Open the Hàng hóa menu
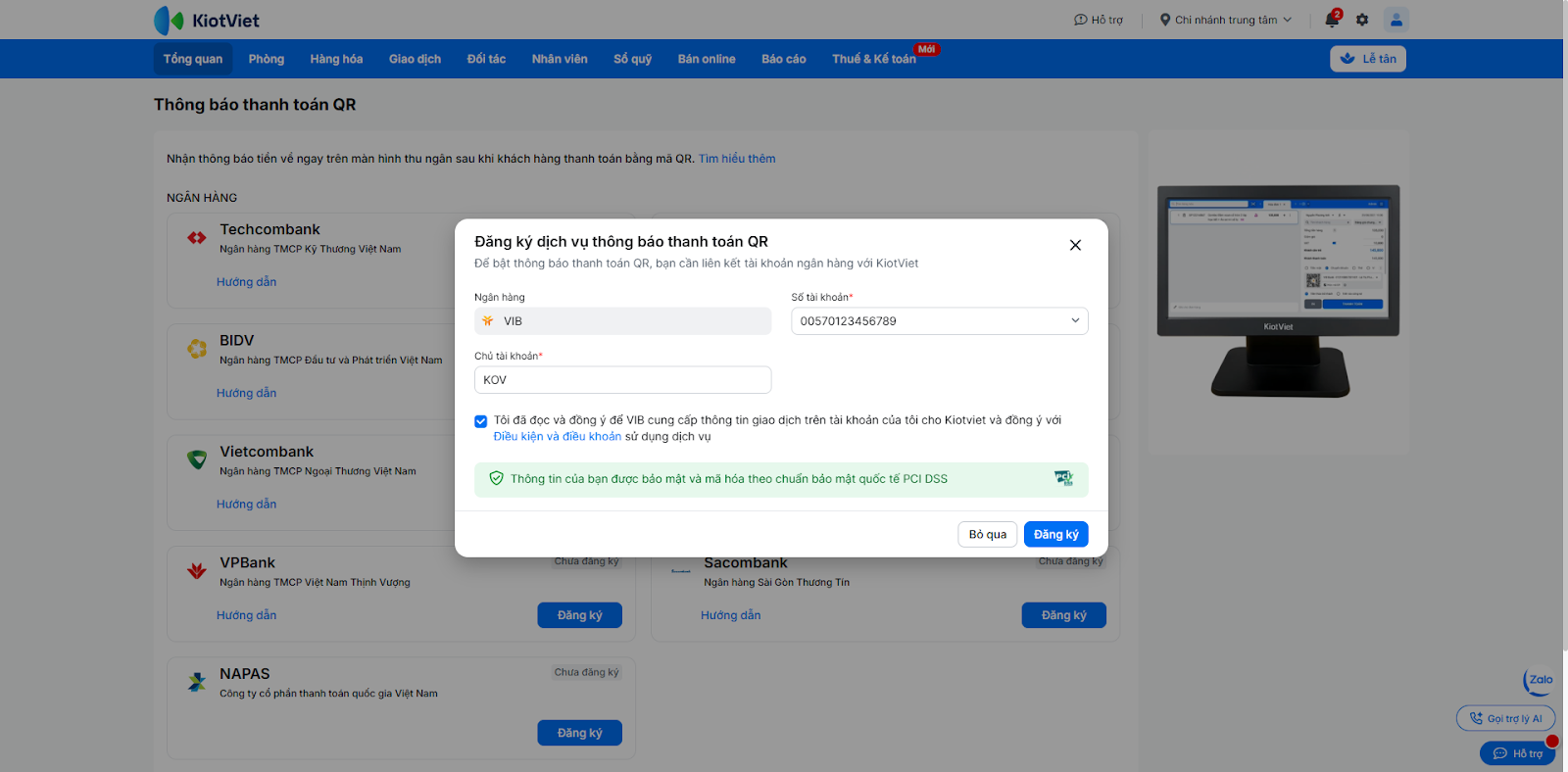The height and width of the screenshot is (772, 1568). [336, 59]
